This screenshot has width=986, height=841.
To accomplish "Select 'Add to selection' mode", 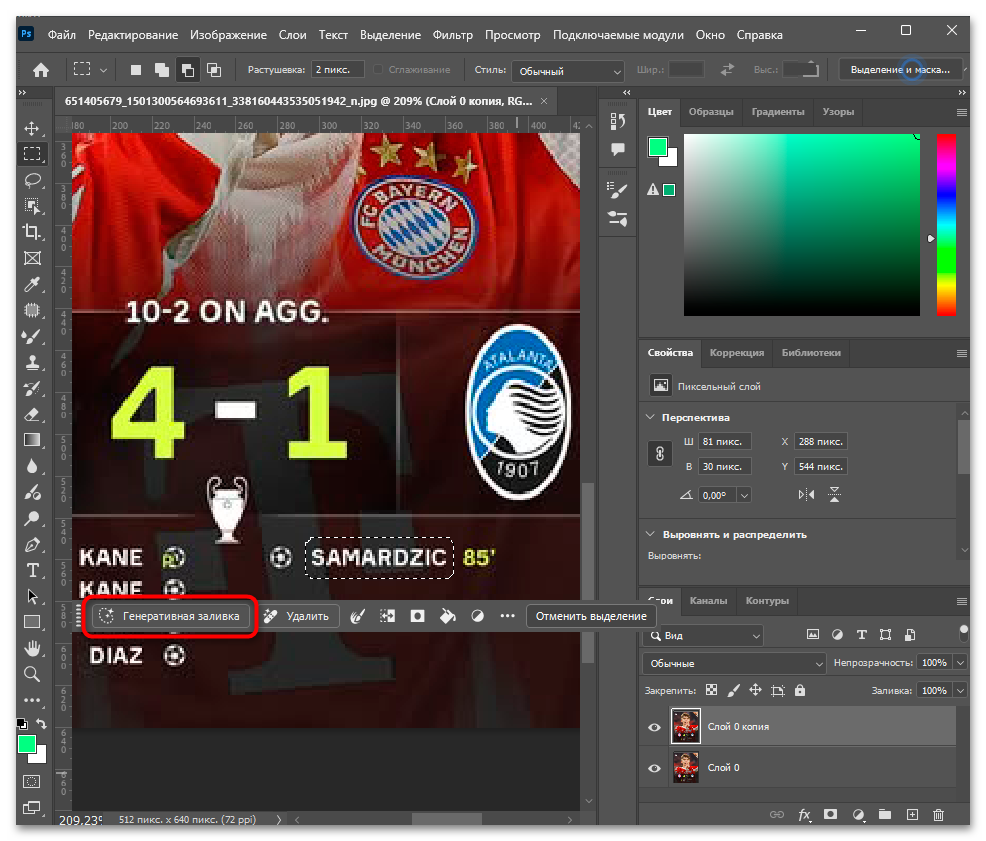I will click(x=162, y=70).
